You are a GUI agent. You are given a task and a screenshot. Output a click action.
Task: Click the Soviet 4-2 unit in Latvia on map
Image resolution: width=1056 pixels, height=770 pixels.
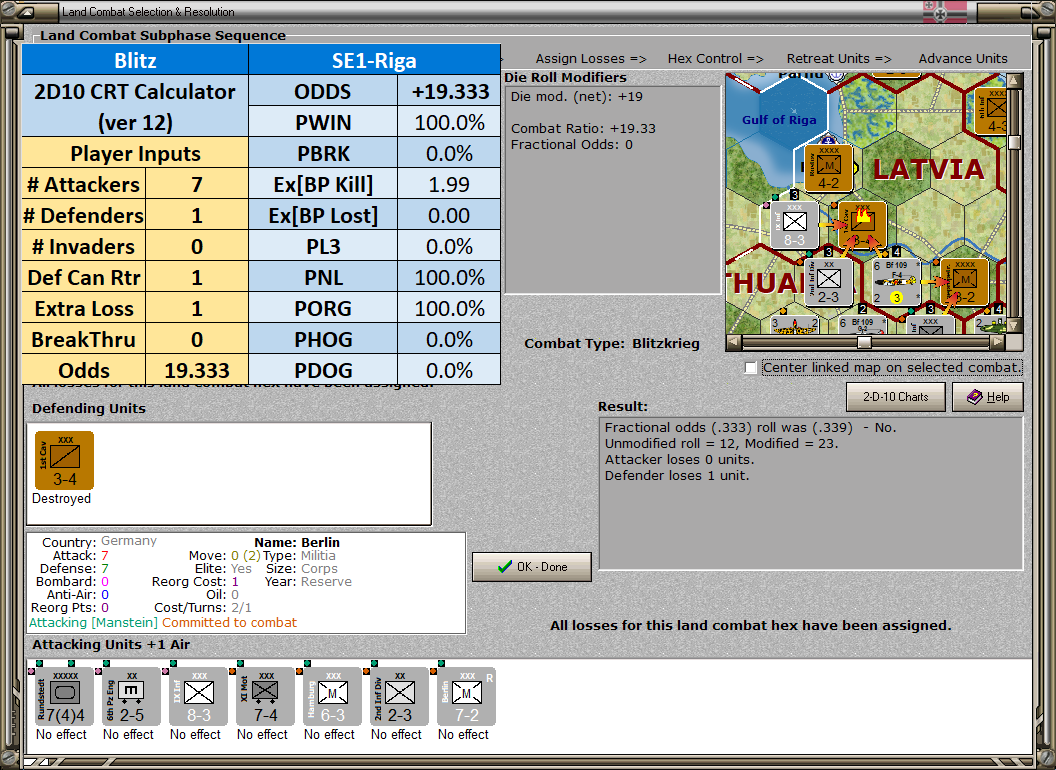pos(828,168)
